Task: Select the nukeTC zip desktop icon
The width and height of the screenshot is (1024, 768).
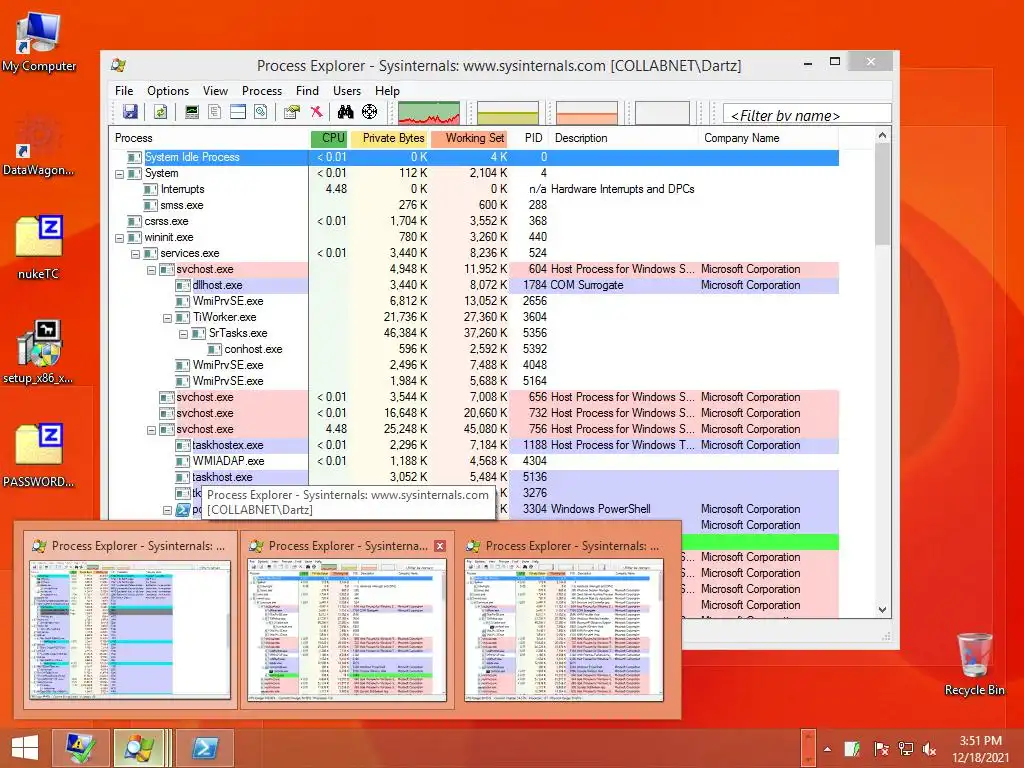Action: tap(39, 248)
